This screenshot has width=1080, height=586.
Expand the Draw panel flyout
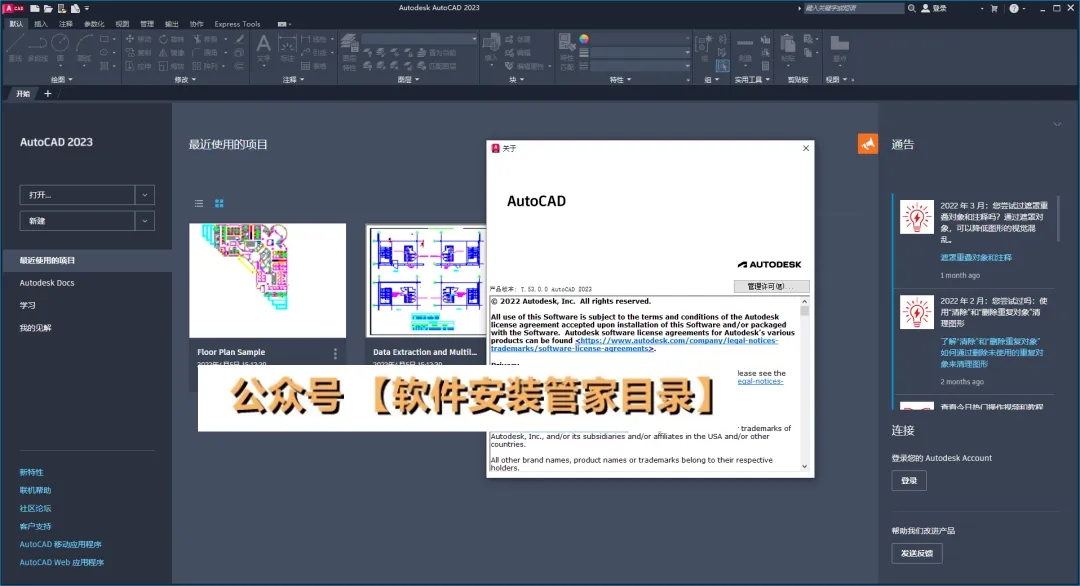[61, 80]
